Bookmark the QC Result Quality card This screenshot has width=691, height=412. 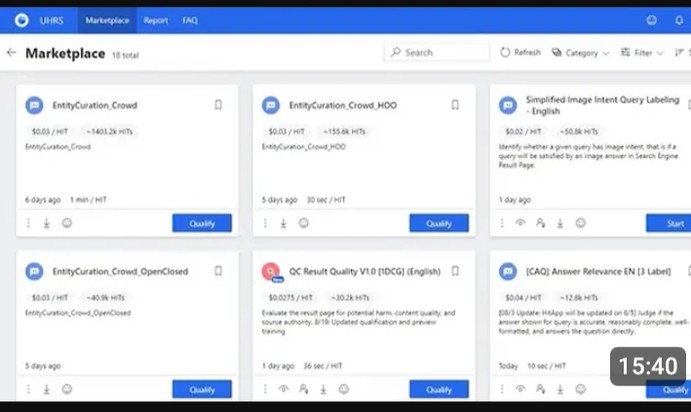[x=455, y=271]
